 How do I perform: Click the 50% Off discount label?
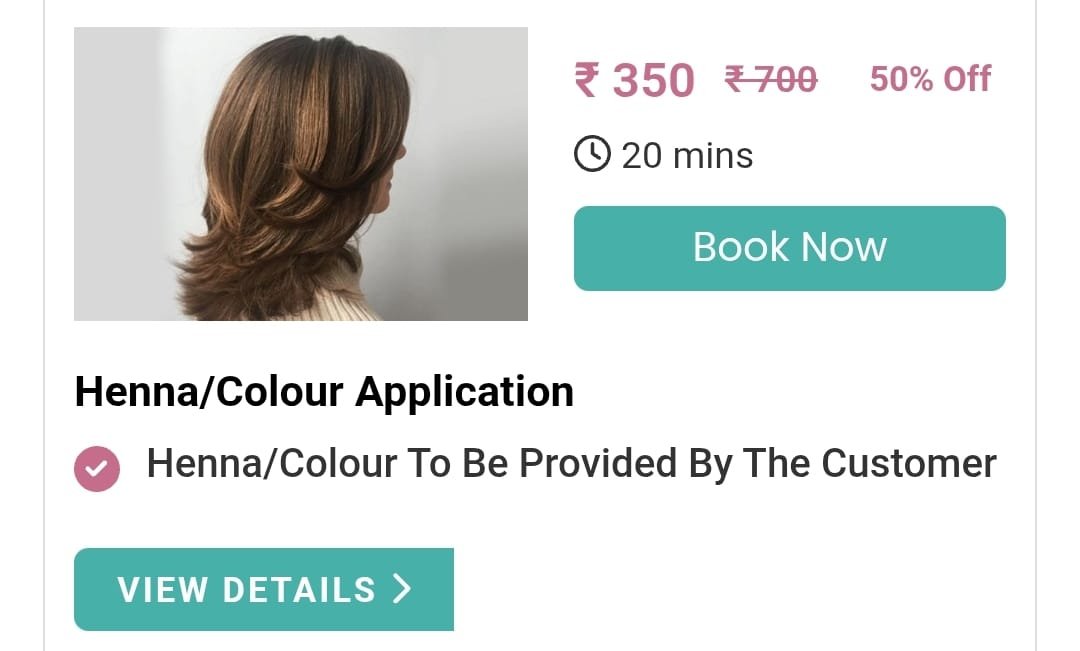pyautogui.click(x=930, y=79)
